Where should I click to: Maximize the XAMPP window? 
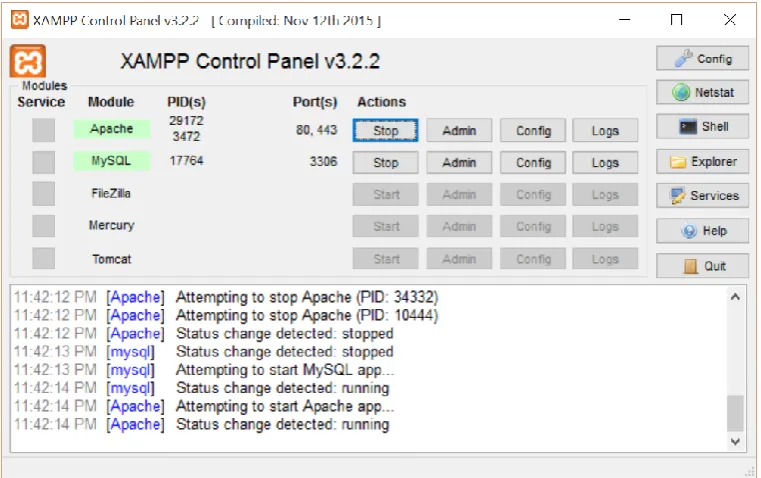tap(676, 20)
